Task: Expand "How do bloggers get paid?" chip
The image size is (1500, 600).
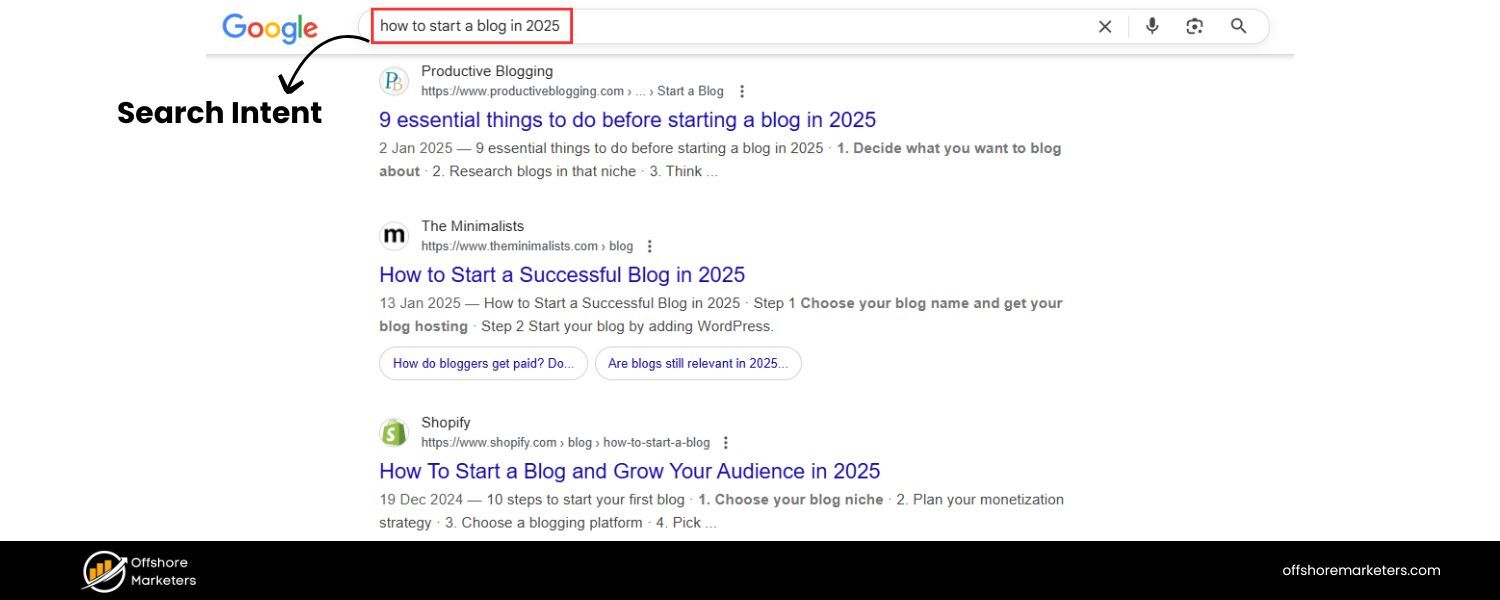Action: click(x=483, y=363)
